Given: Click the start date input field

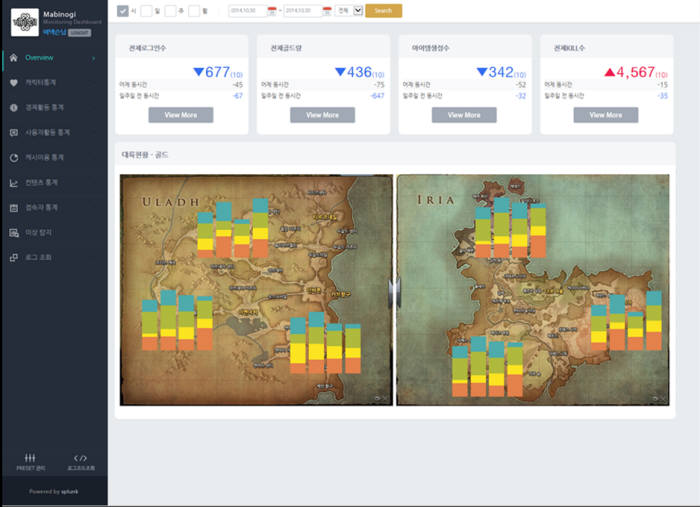Looking at the screenshot, I should (247, 11).
